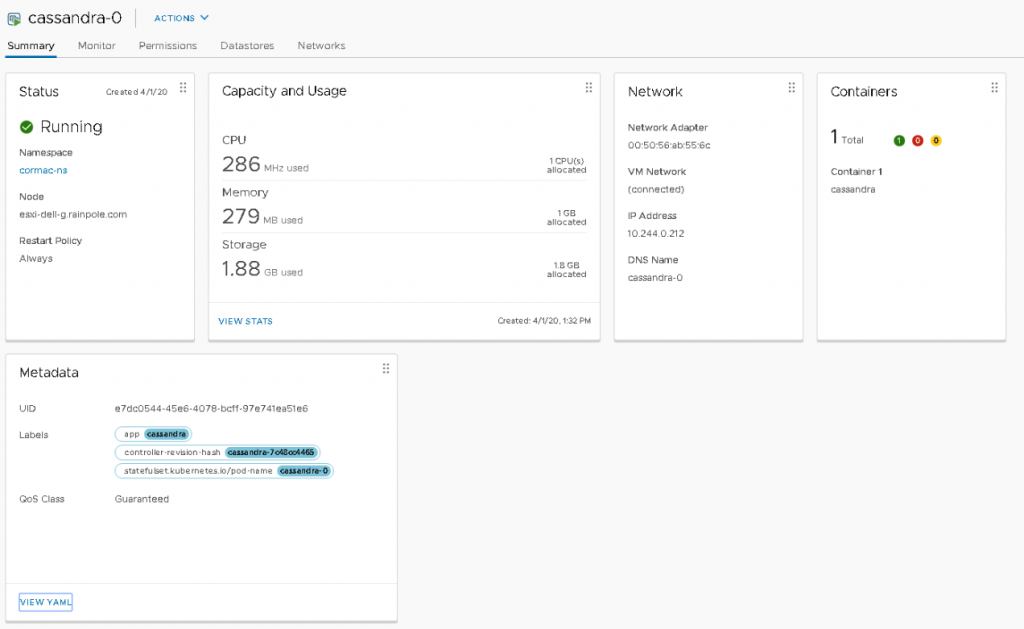Screen dimensions: 1024x629
Task: Open the cormac-ns namespace link
Action: (x=41, y=171)
